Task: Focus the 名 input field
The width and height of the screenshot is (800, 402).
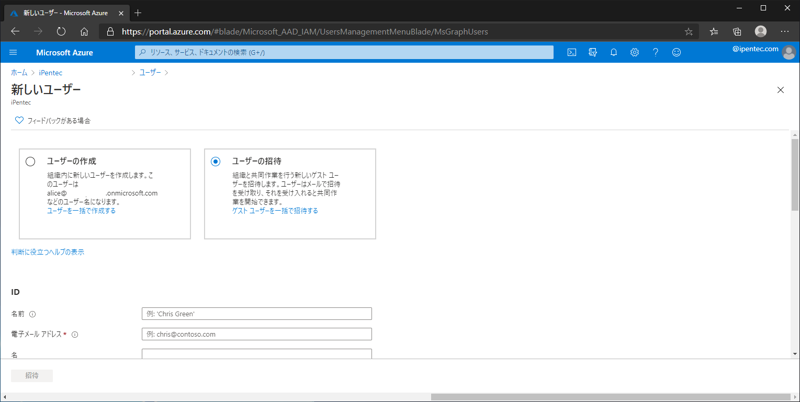Action: pos(257,353)
